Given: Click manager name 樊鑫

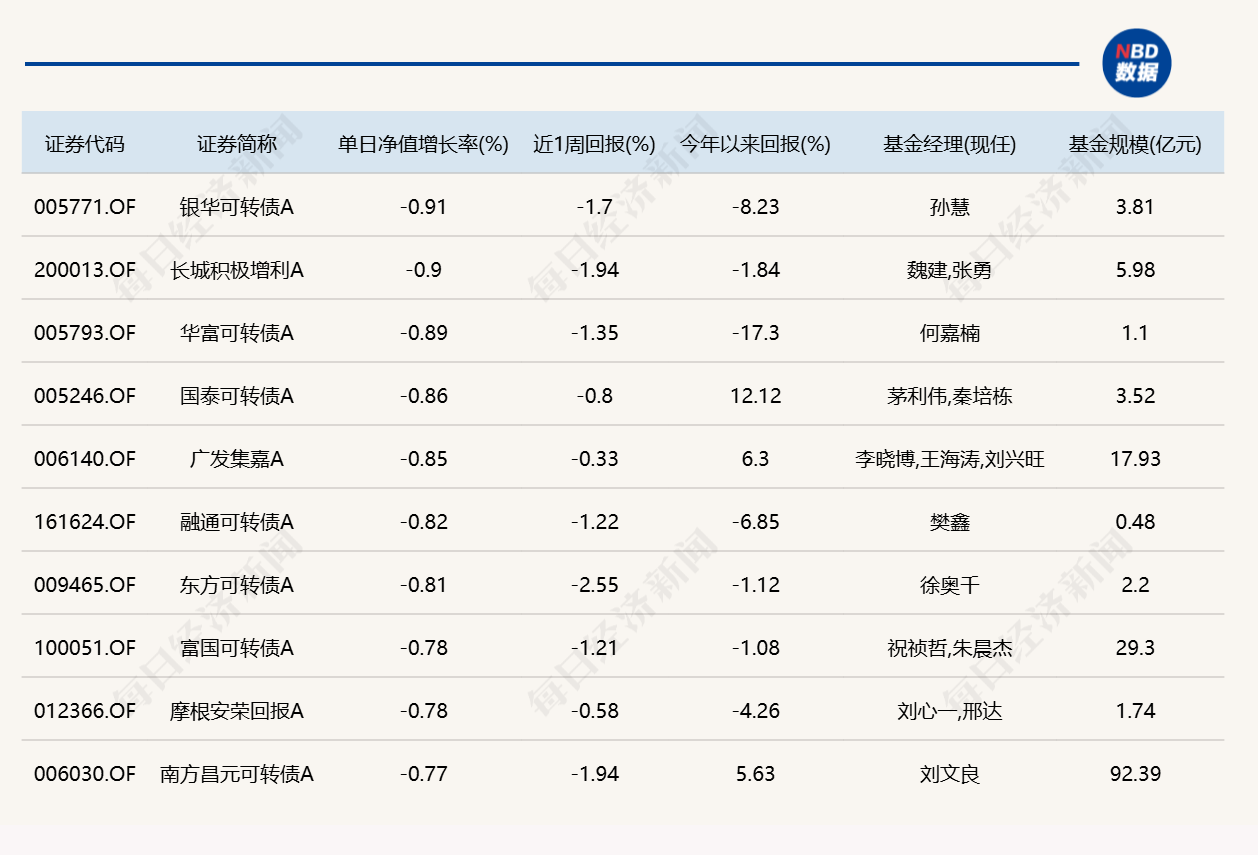Looking at the screenshot, I should click(x=949, y=522).
